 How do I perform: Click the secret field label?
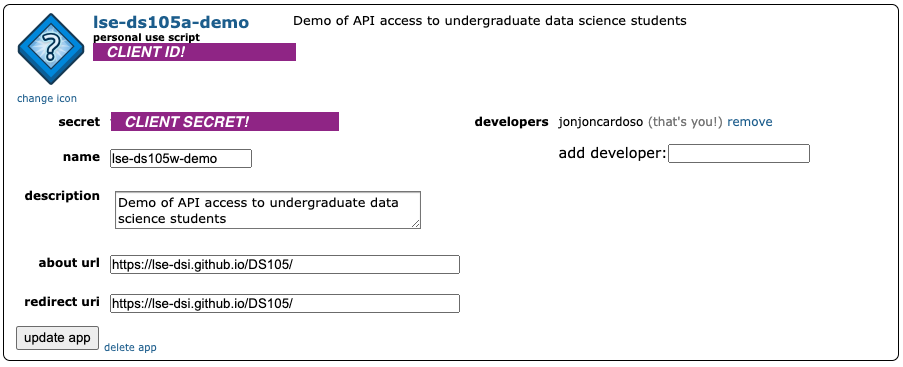click(x=79, y=122)
